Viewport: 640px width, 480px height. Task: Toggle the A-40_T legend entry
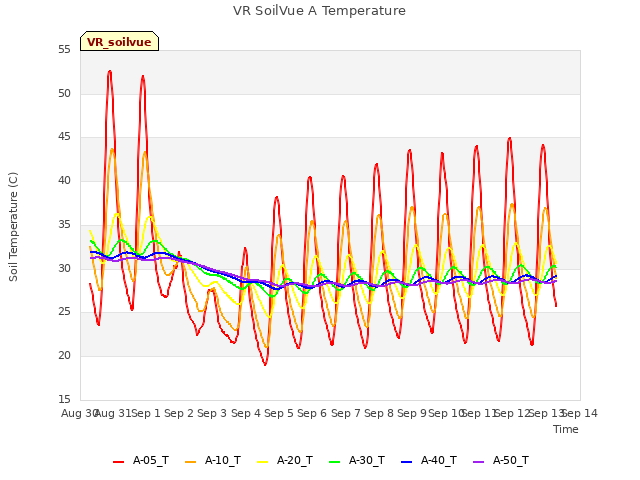click(429, 461)
